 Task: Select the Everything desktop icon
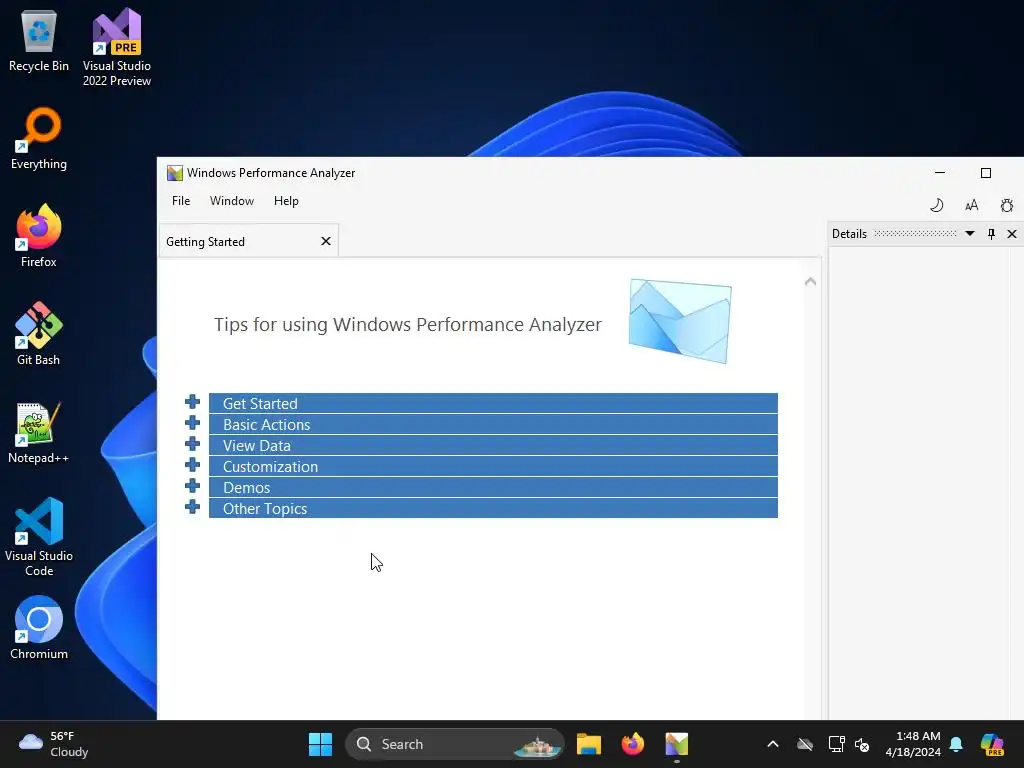click(x=39, y=138)
